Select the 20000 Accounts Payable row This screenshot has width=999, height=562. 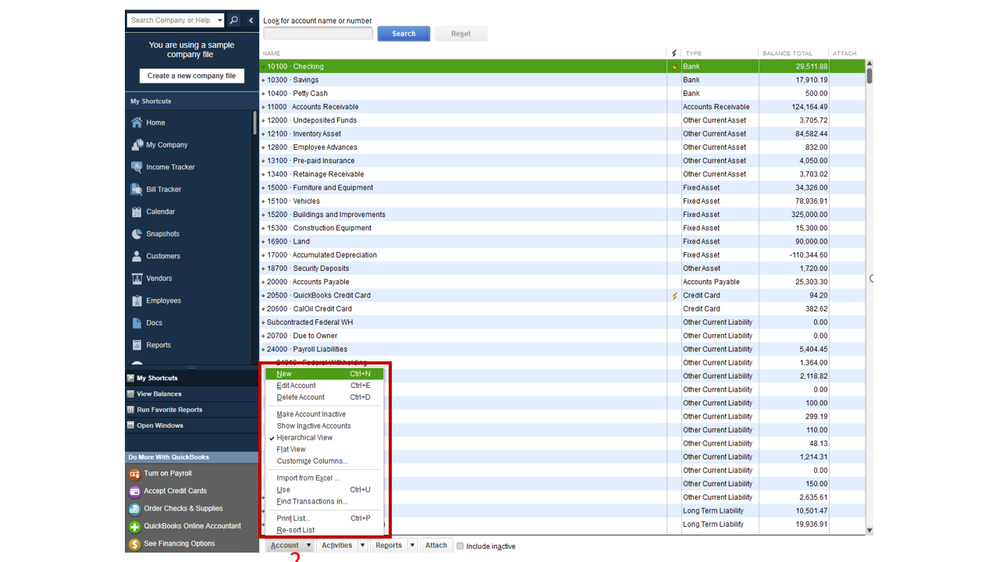click(563, 282)
